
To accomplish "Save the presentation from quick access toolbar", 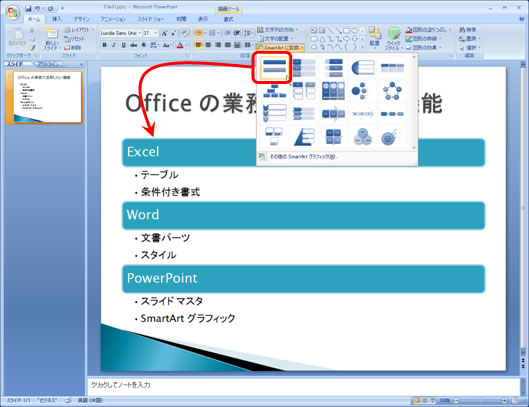I will pos(28,8).
